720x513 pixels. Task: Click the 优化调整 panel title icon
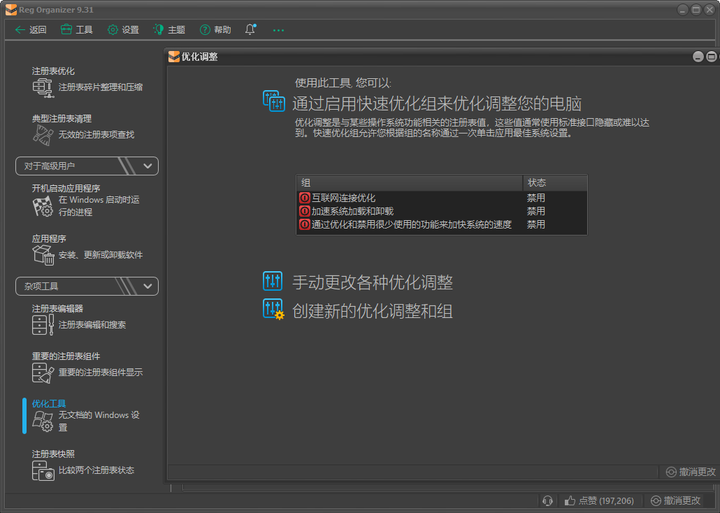(174, 56)
